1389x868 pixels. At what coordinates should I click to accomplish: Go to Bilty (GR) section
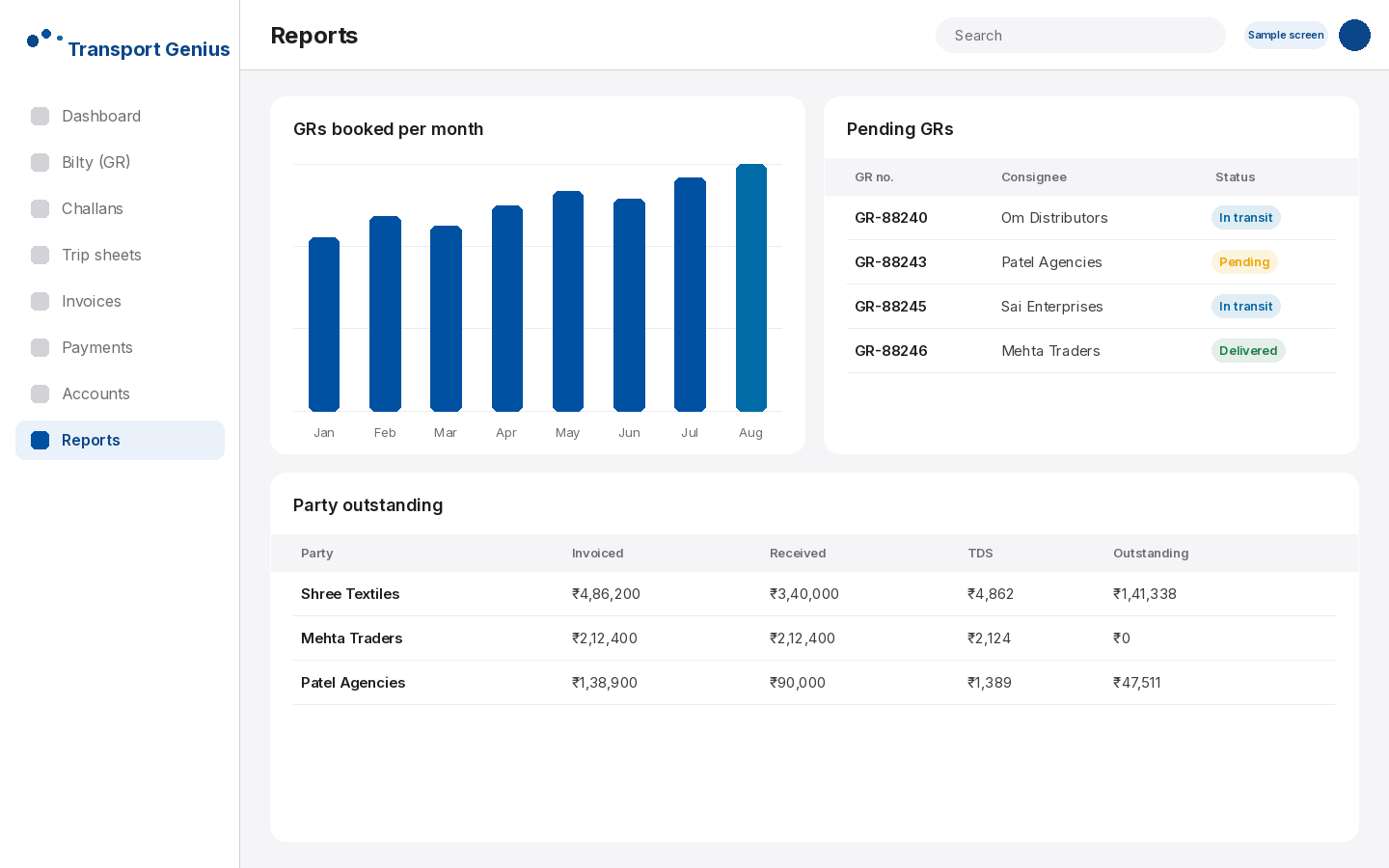point(120,162)
